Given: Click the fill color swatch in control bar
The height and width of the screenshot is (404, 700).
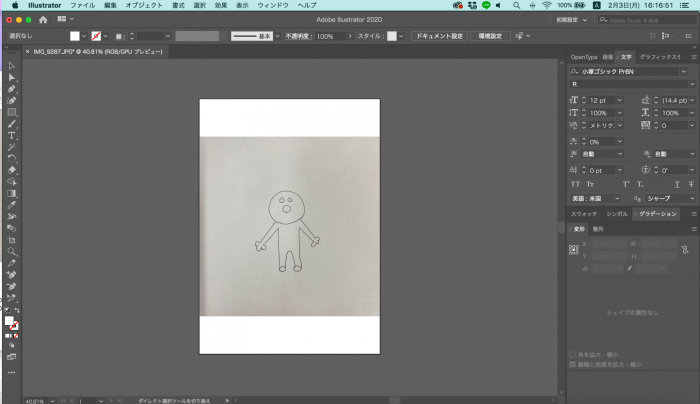Looking at the screenshot, I should coord(75,35).
